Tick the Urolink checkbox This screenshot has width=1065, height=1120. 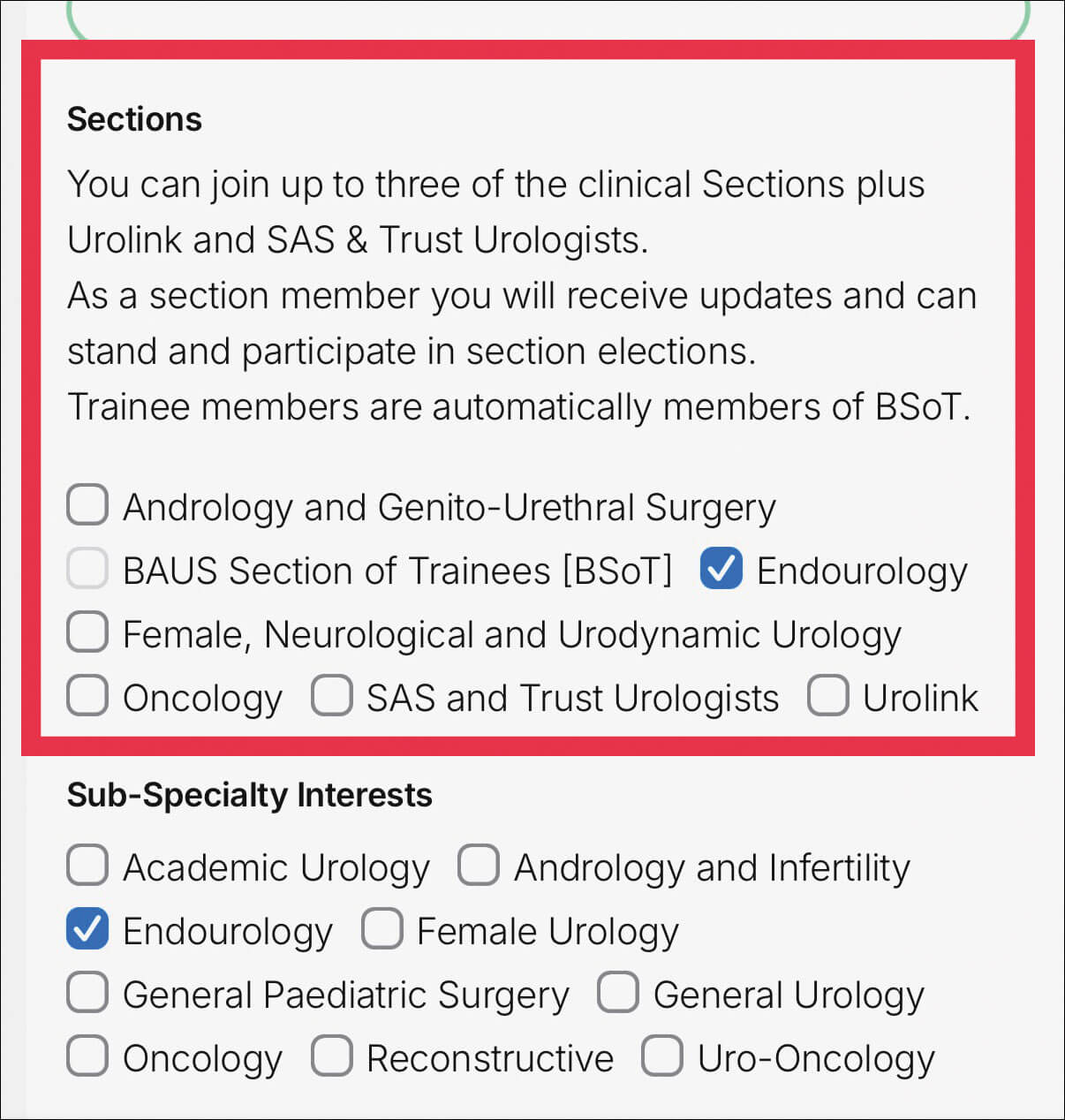(828, 696)
